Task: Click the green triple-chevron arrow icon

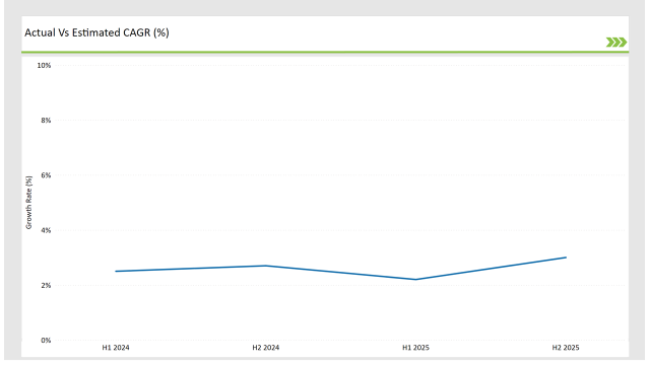Action: tap(616, 42)
